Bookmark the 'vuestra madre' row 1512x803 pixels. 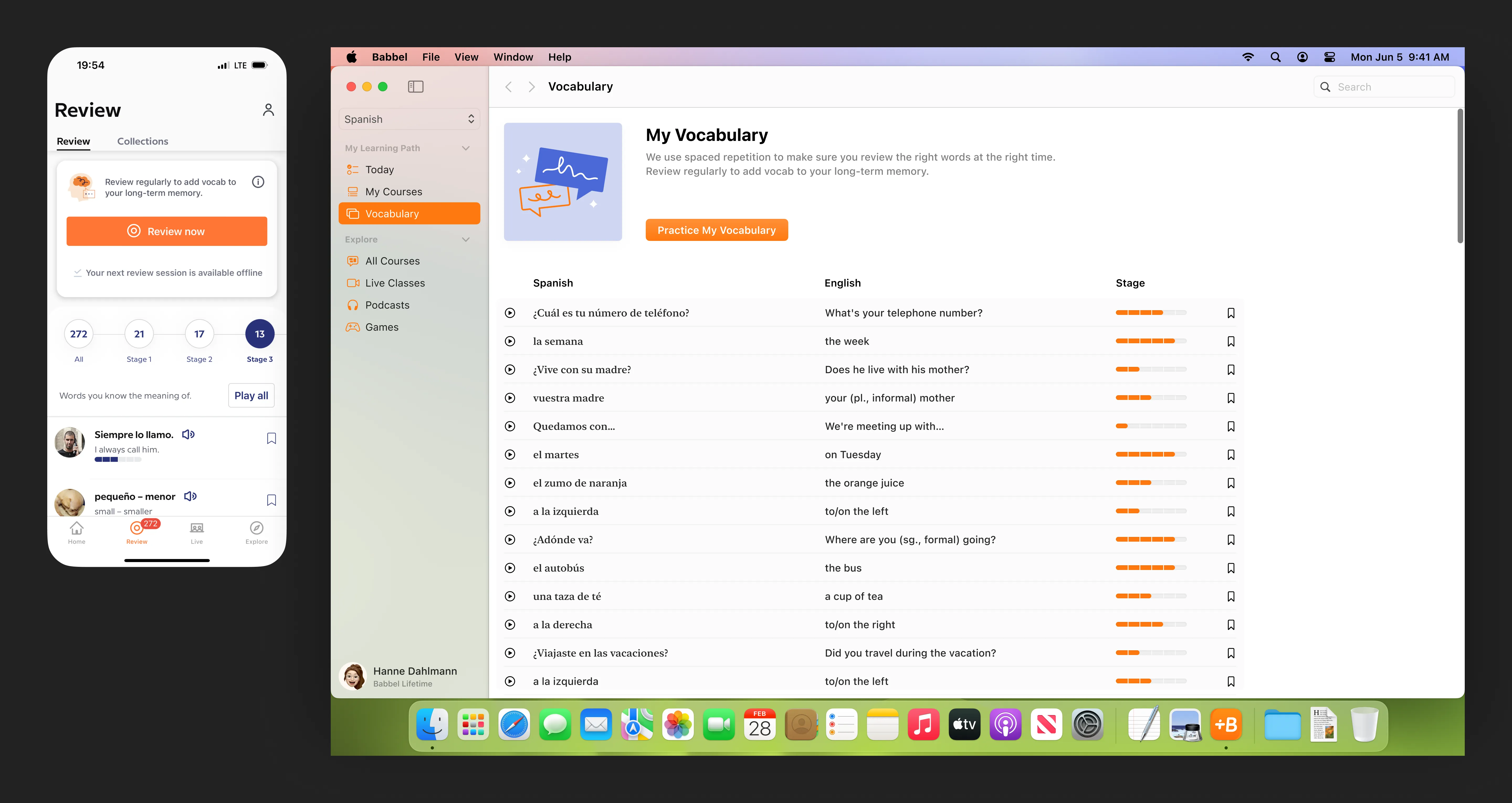[1231, 399]
